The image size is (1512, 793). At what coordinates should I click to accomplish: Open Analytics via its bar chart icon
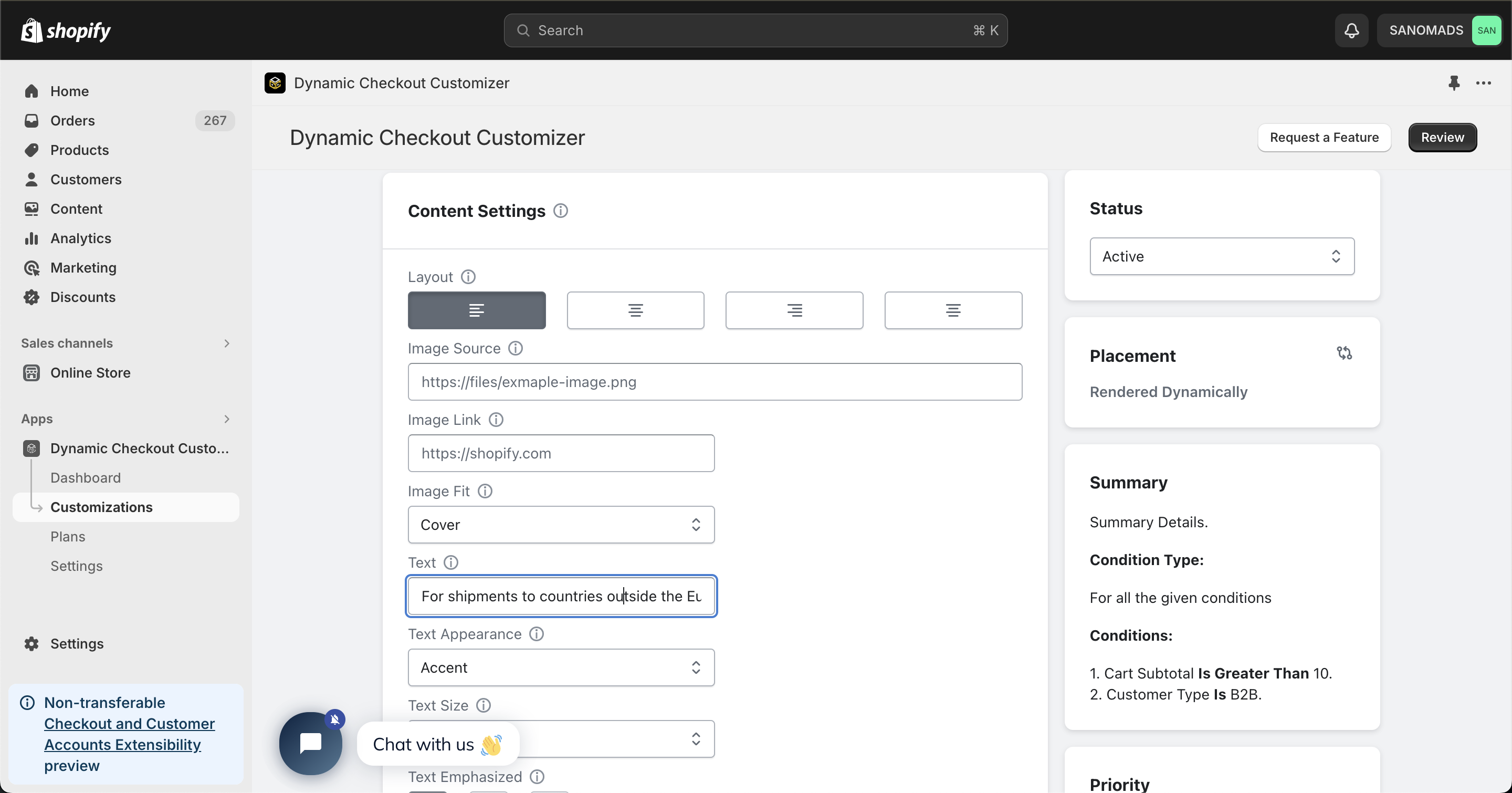tap(31, 238)
